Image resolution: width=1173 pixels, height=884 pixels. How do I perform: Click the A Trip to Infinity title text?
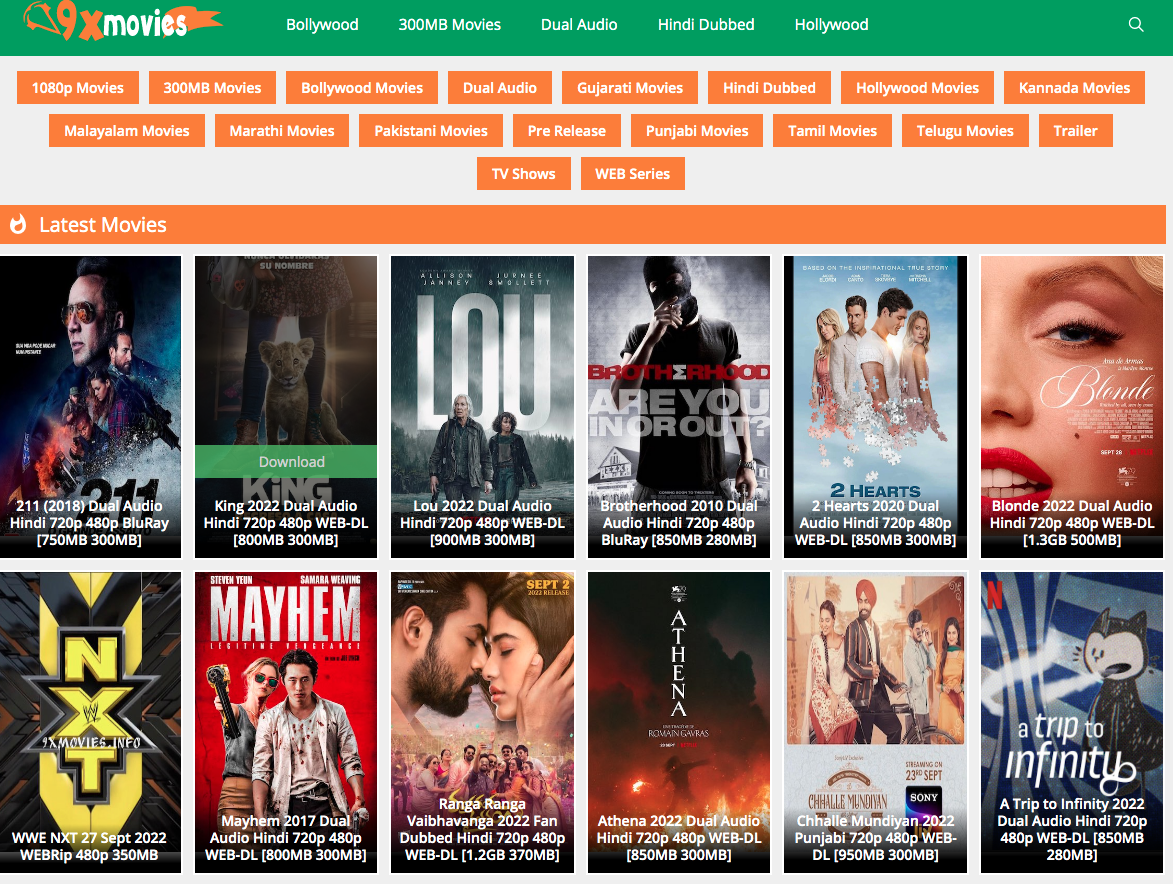[x=1072, y=829]
